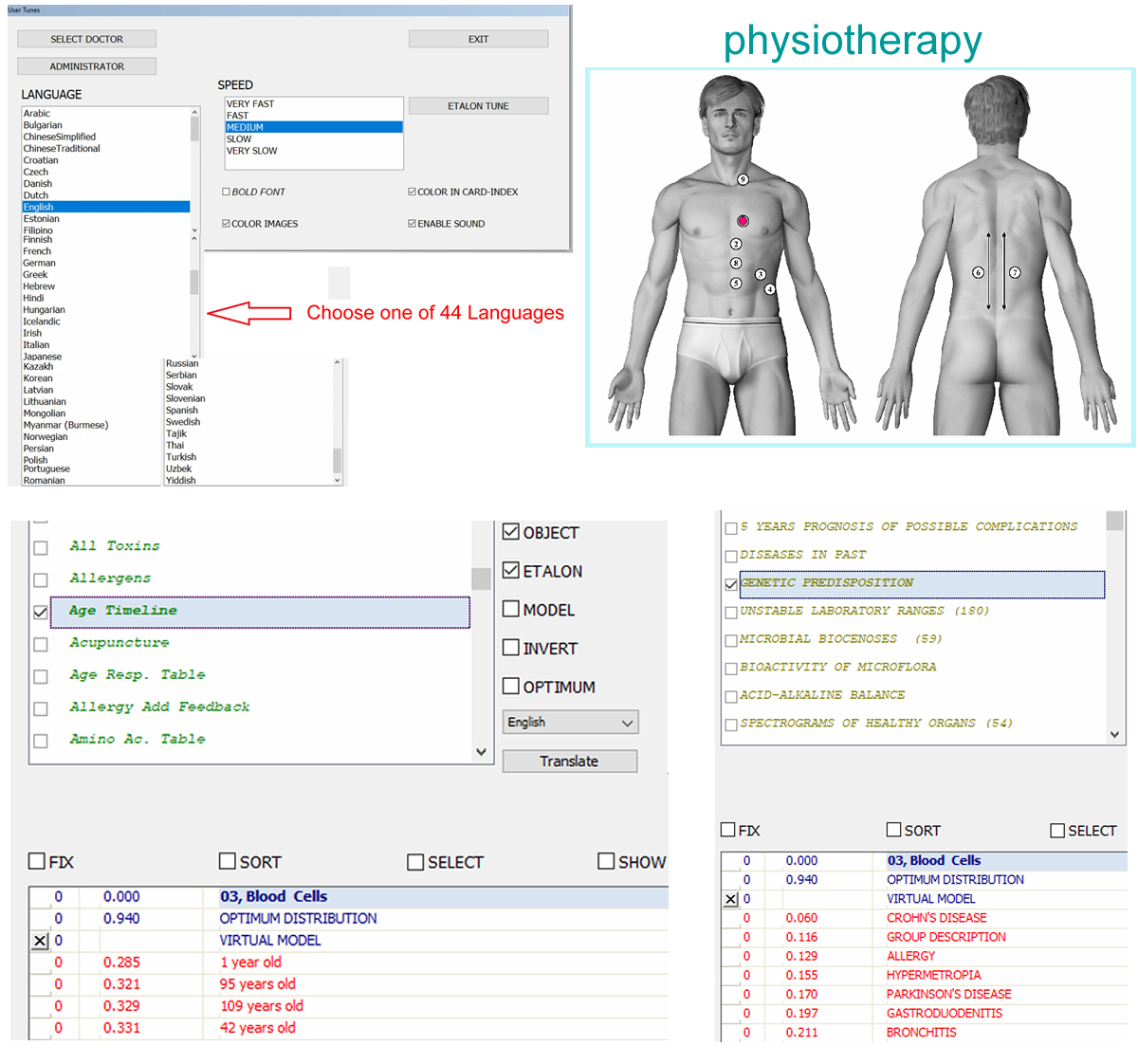Image resolution: width=1138 pixels, height=1064 pixels.
Task: Click the X mark beside VIRTUAL MODEL row
Action: click(40, 941)
